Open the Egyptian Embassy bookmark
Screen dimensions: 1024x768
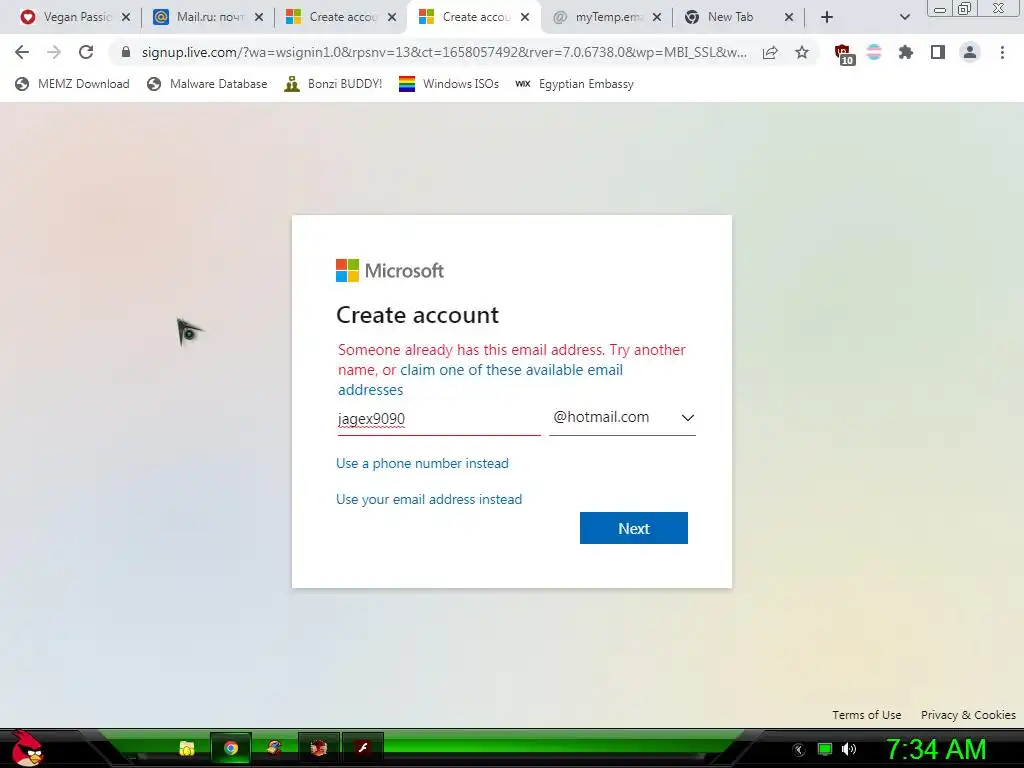coord(574,84)
